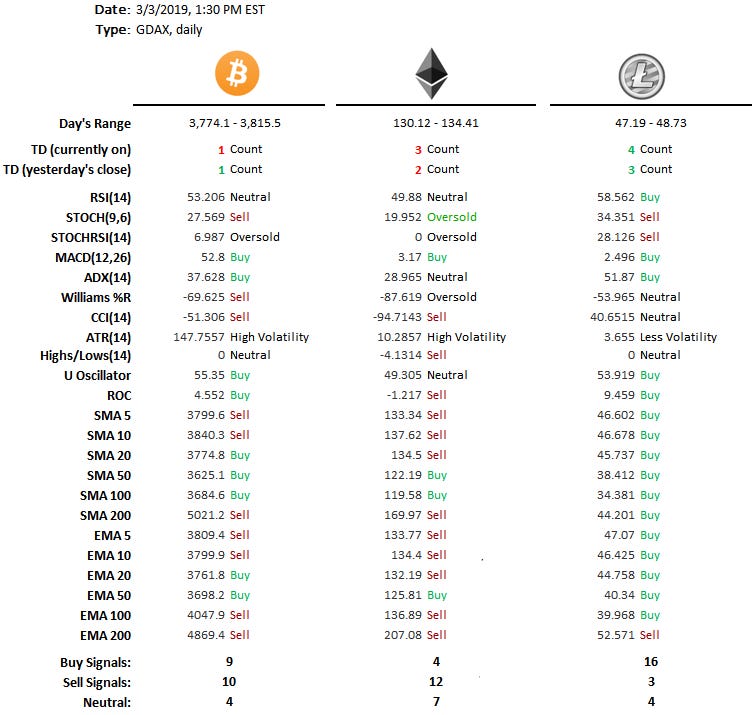
Task: Click the Type GDAX, daily text
Action: point(167,30)
